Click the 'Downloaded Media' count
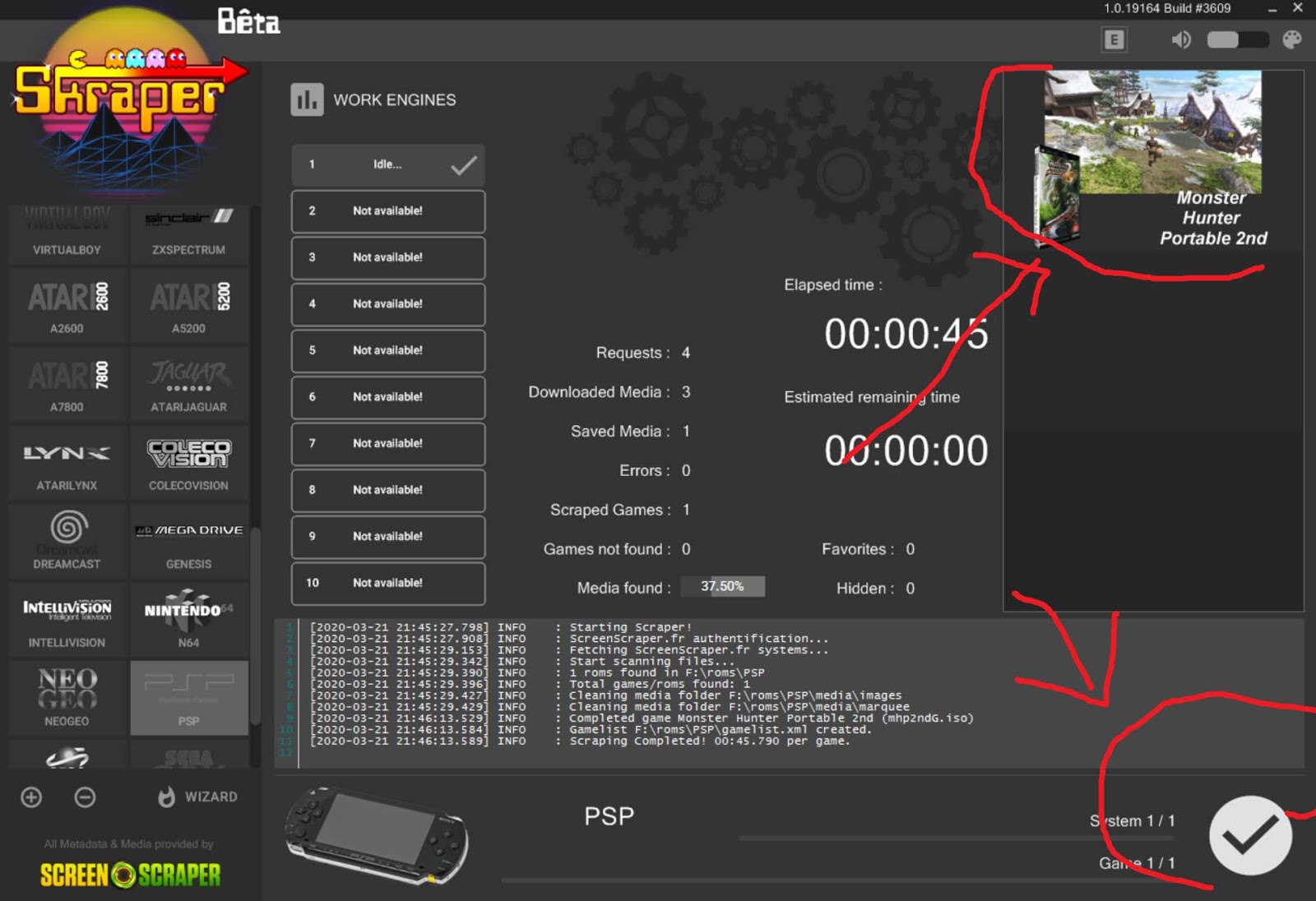The width and height of the screenshot is (1316, 901). tap(686, 392)
